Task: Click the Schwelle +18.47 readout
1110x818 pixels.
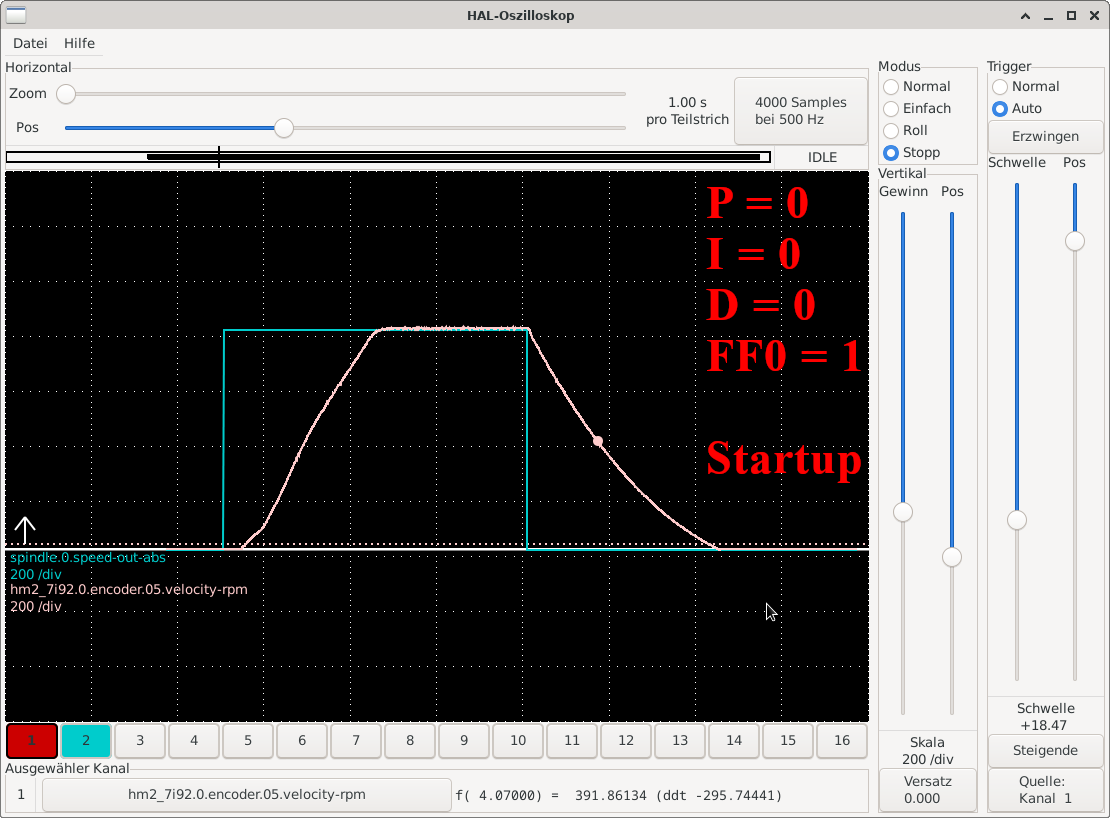Action: [1045, 717]
